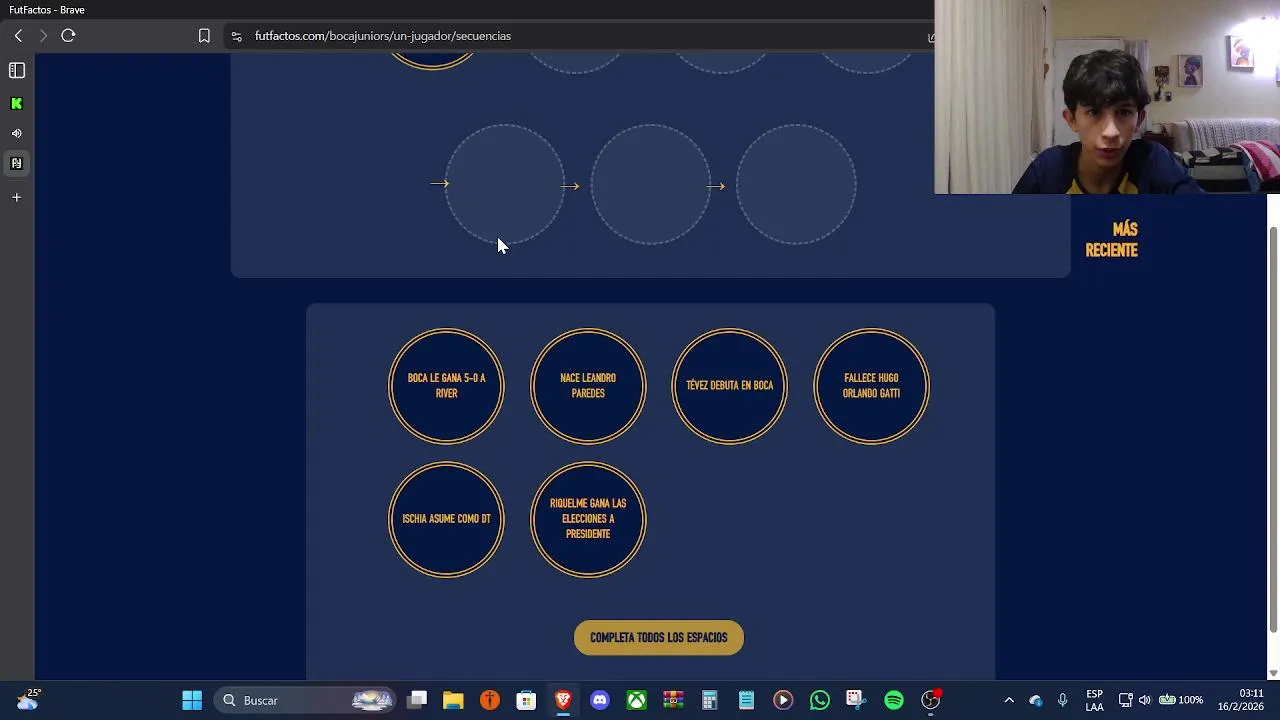This screenshot has width=1280, height=720.
Task: Toggle the Brave sidebar panel icon
Action: point(17,70)
